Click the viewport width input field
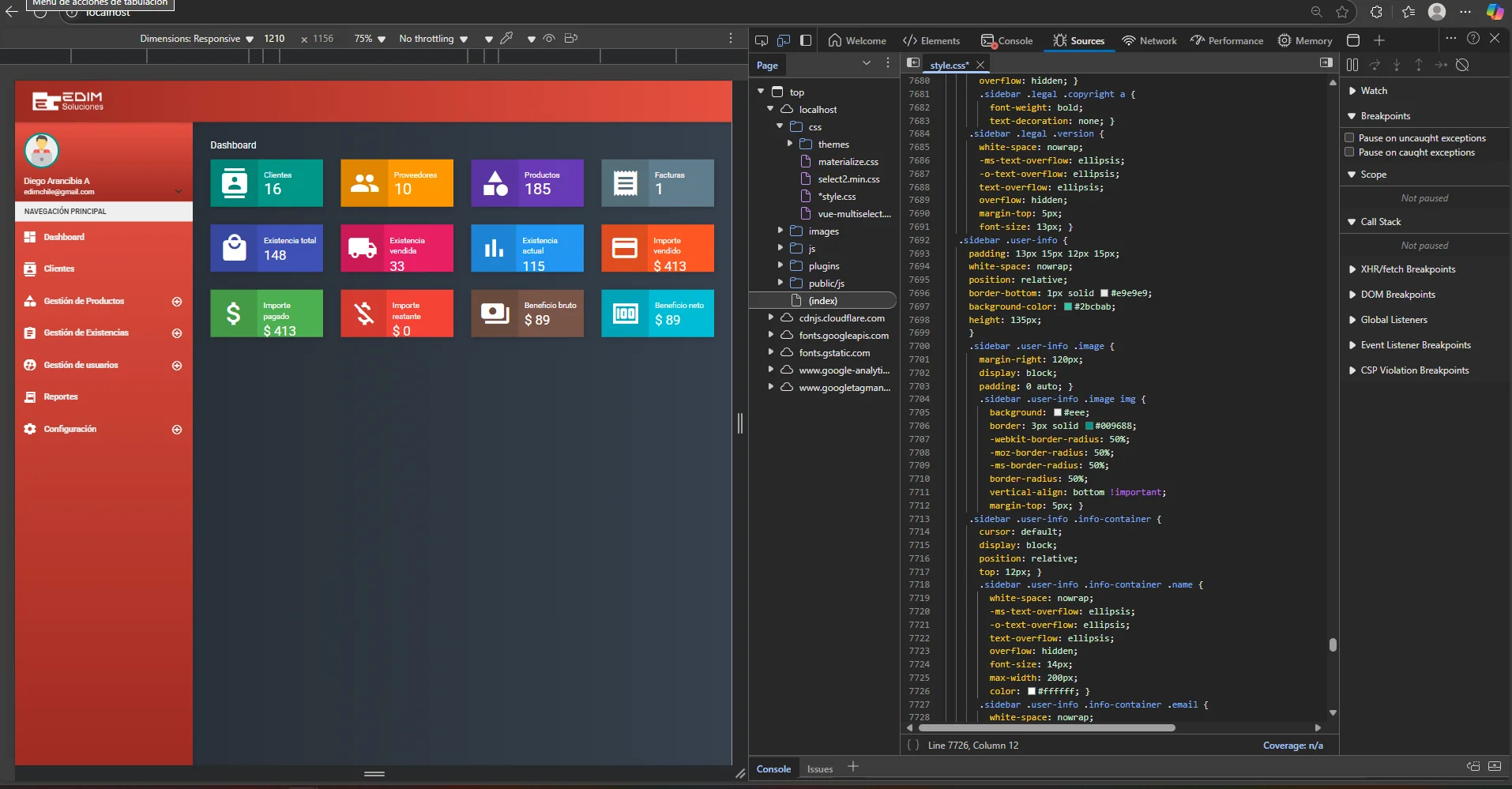1512x789 pixels. (274, 39)
